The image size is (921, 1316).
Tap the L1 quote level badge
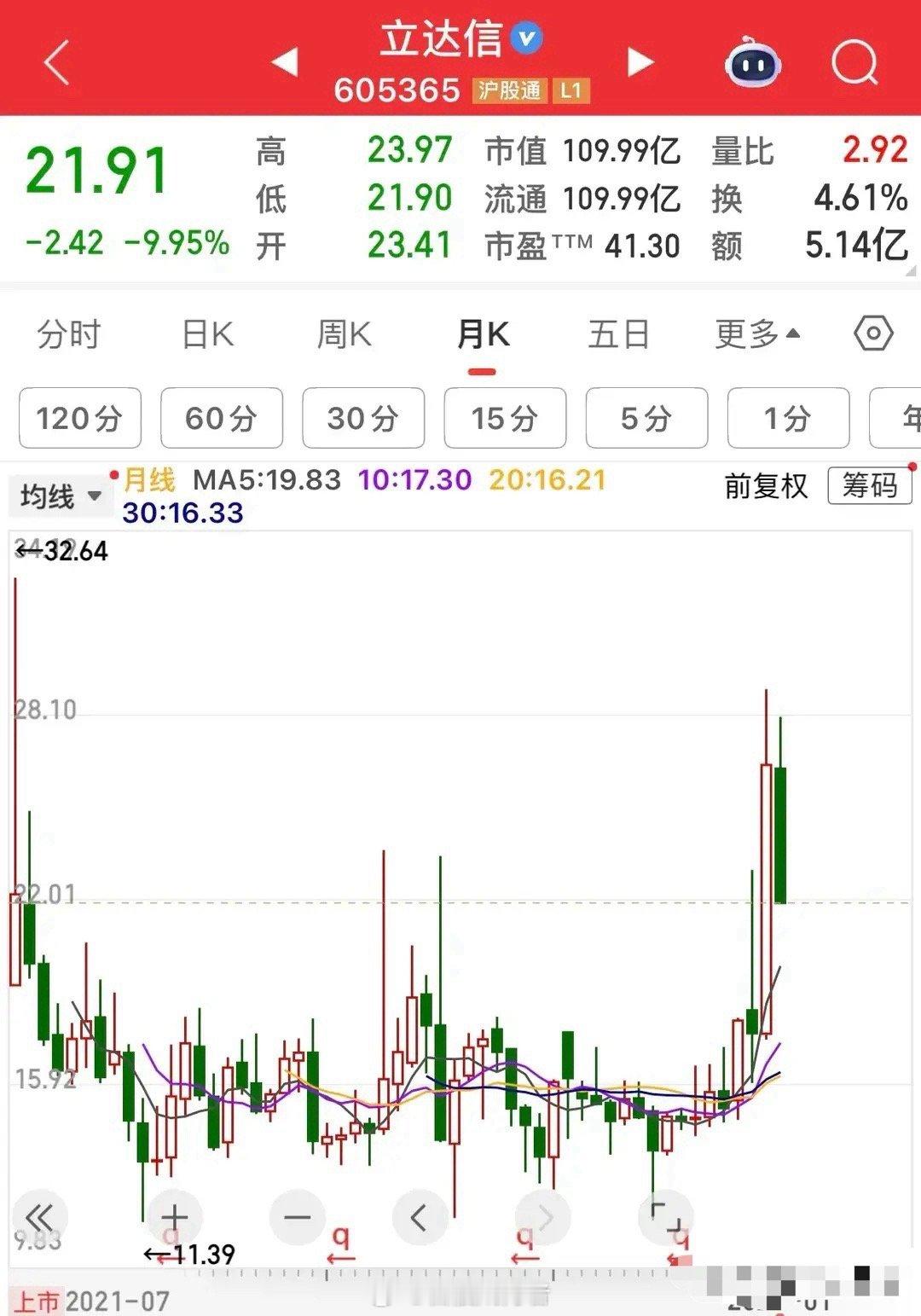(x=571, y=90)
